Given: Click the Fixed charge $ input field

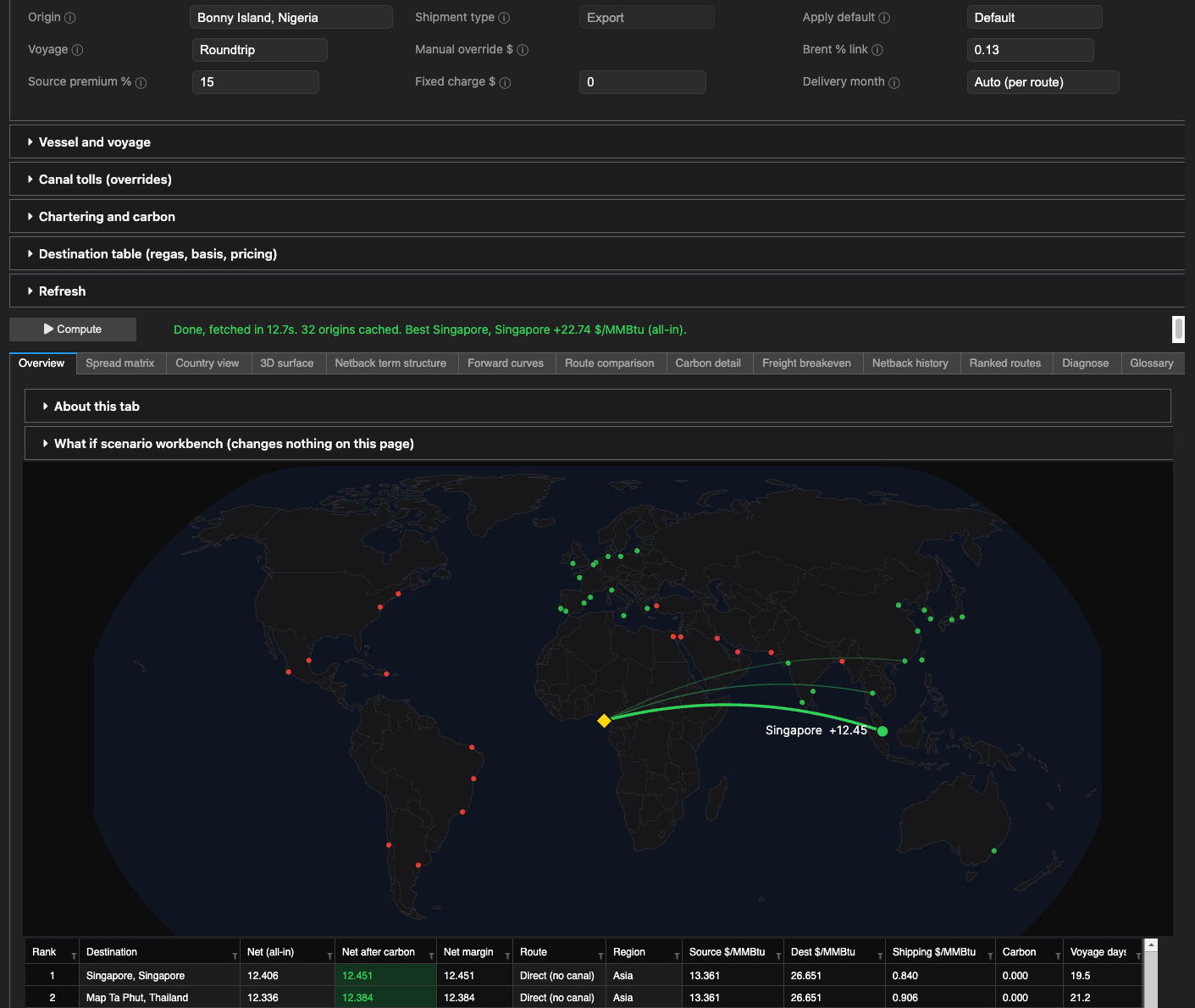Looking at the screenshot, I should click(643, 82).
